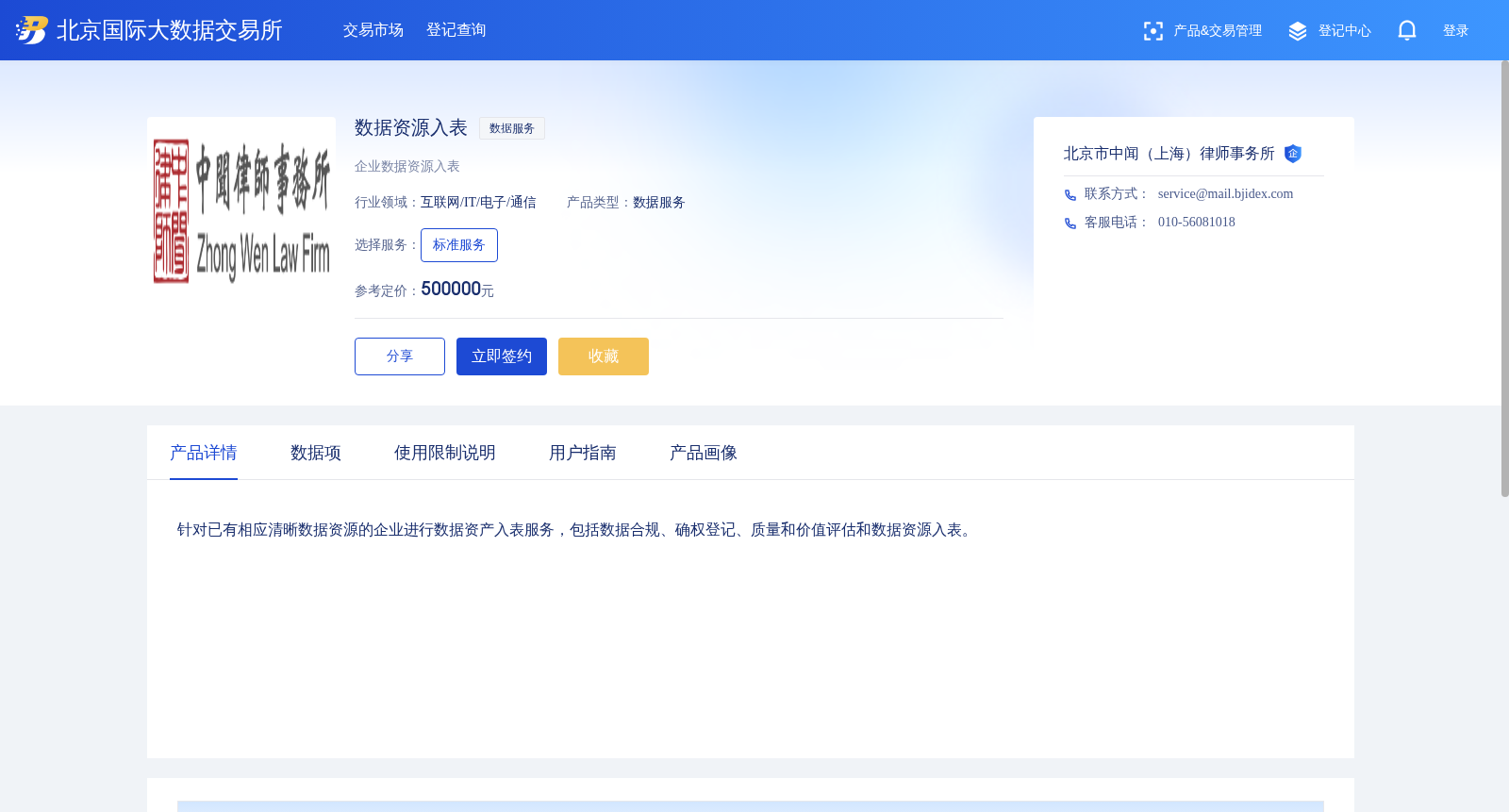Click the 分享 button
Image resolution: width=1509 pixels, height=812 pixels.
(400, 356)
